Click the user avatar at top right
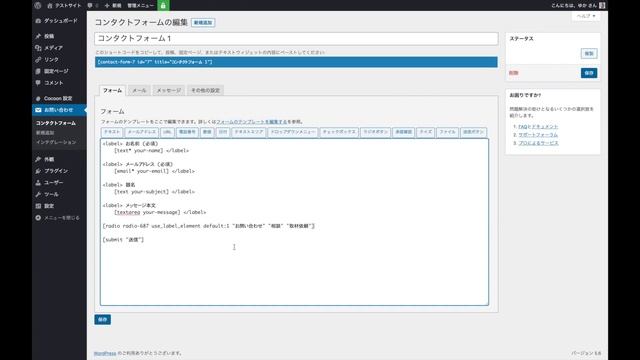Viewport: 640px width, 360px height. coord(602,5)
